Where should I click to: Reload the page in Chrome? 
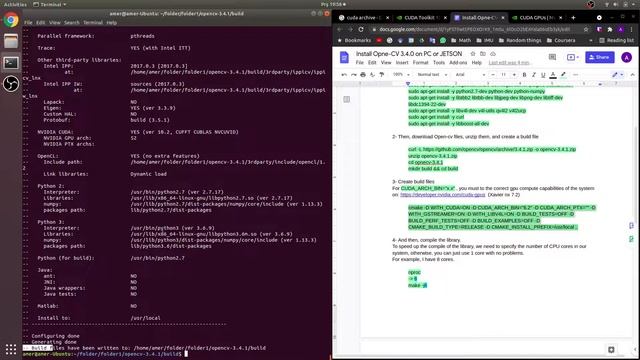361,29
